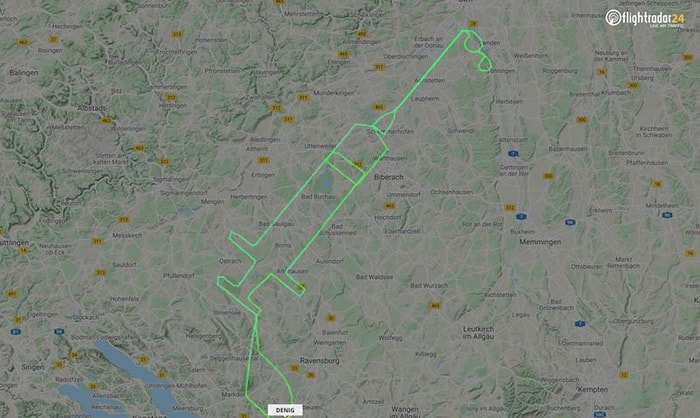Click road 465 shield beside Bad Wurzach
700x418 pixels.
(435, 306)
